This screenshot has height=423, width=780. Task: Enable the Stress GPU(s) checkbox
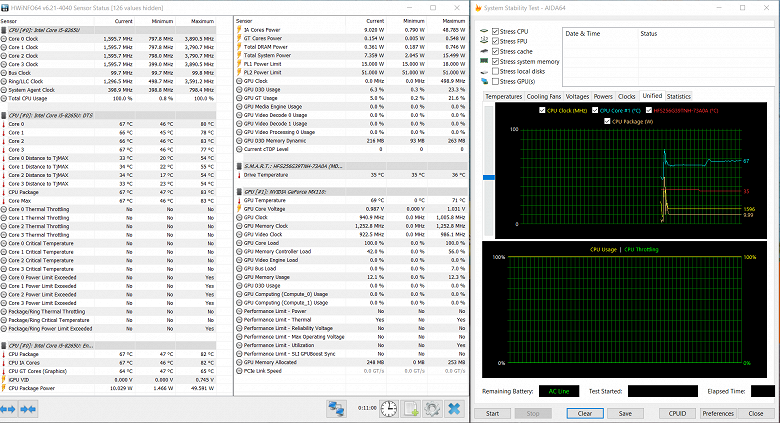pos(495,81)
